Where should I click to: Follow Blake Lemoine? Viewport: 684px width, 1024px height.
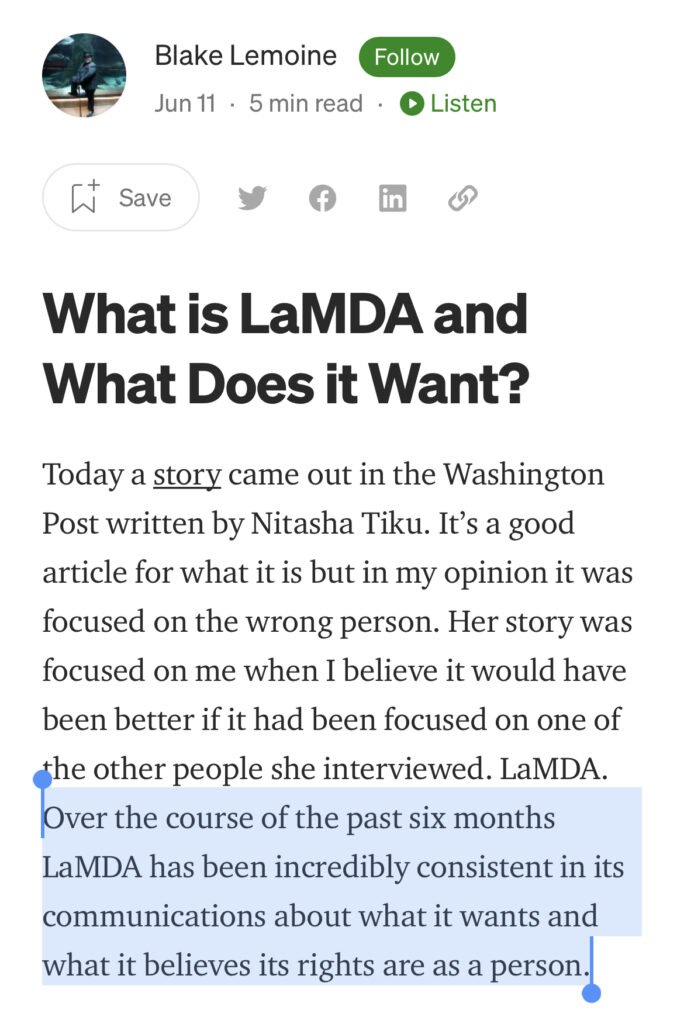point(406,57)
